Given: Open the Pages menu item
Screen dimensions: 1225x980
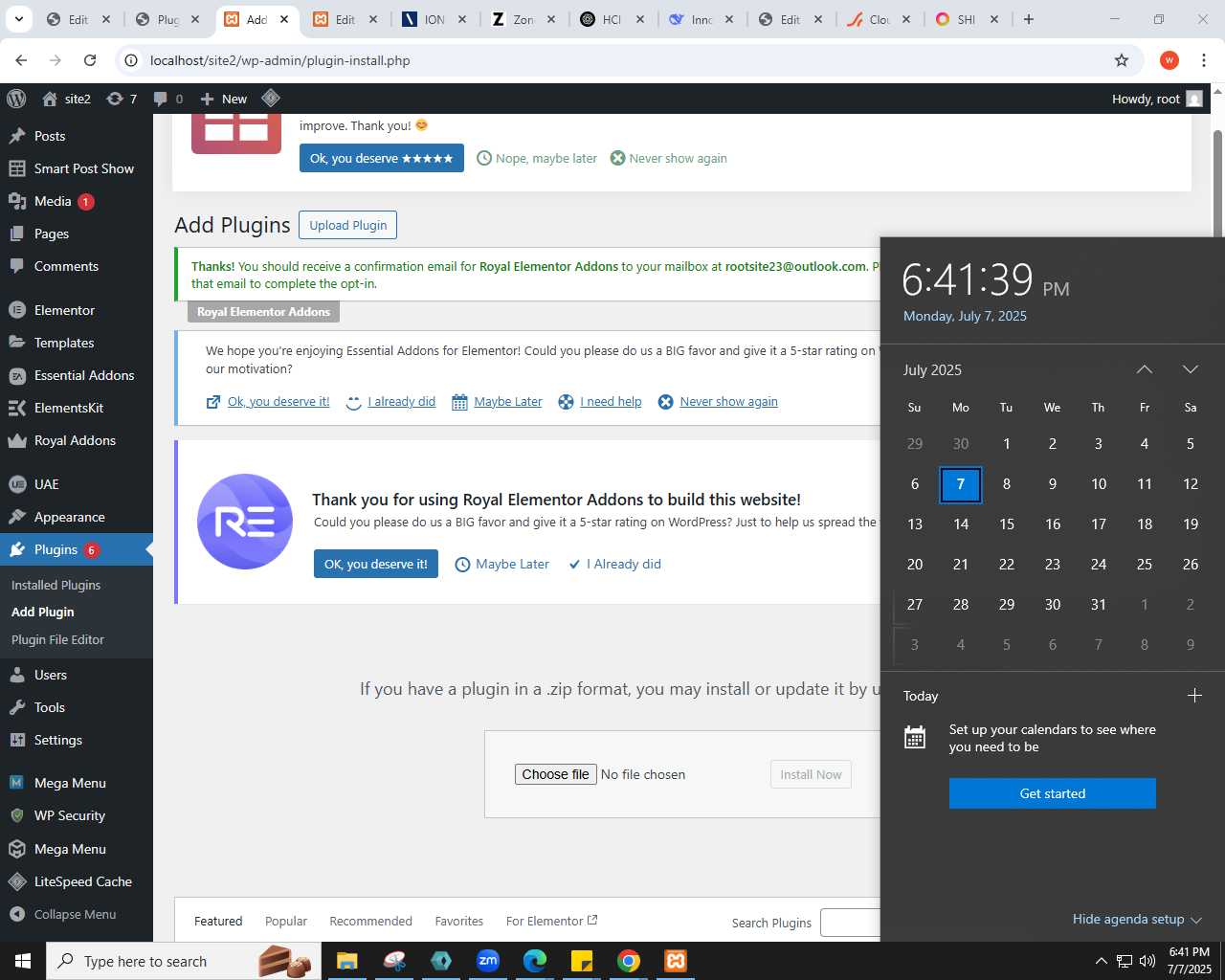Looking at the screenshot, I should click(52, 234).
